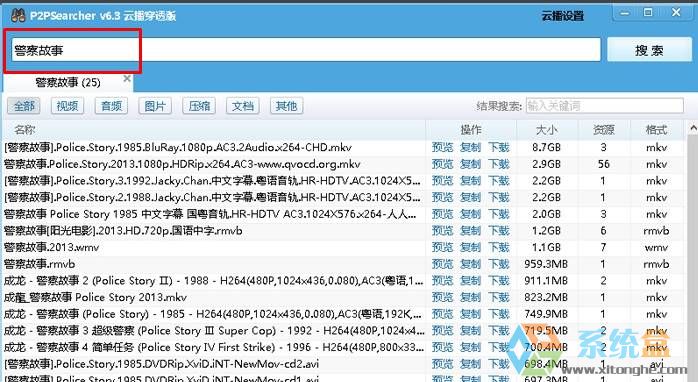Download the 823.2MB Police Story 2013.mkv

(x=499, y=297)
